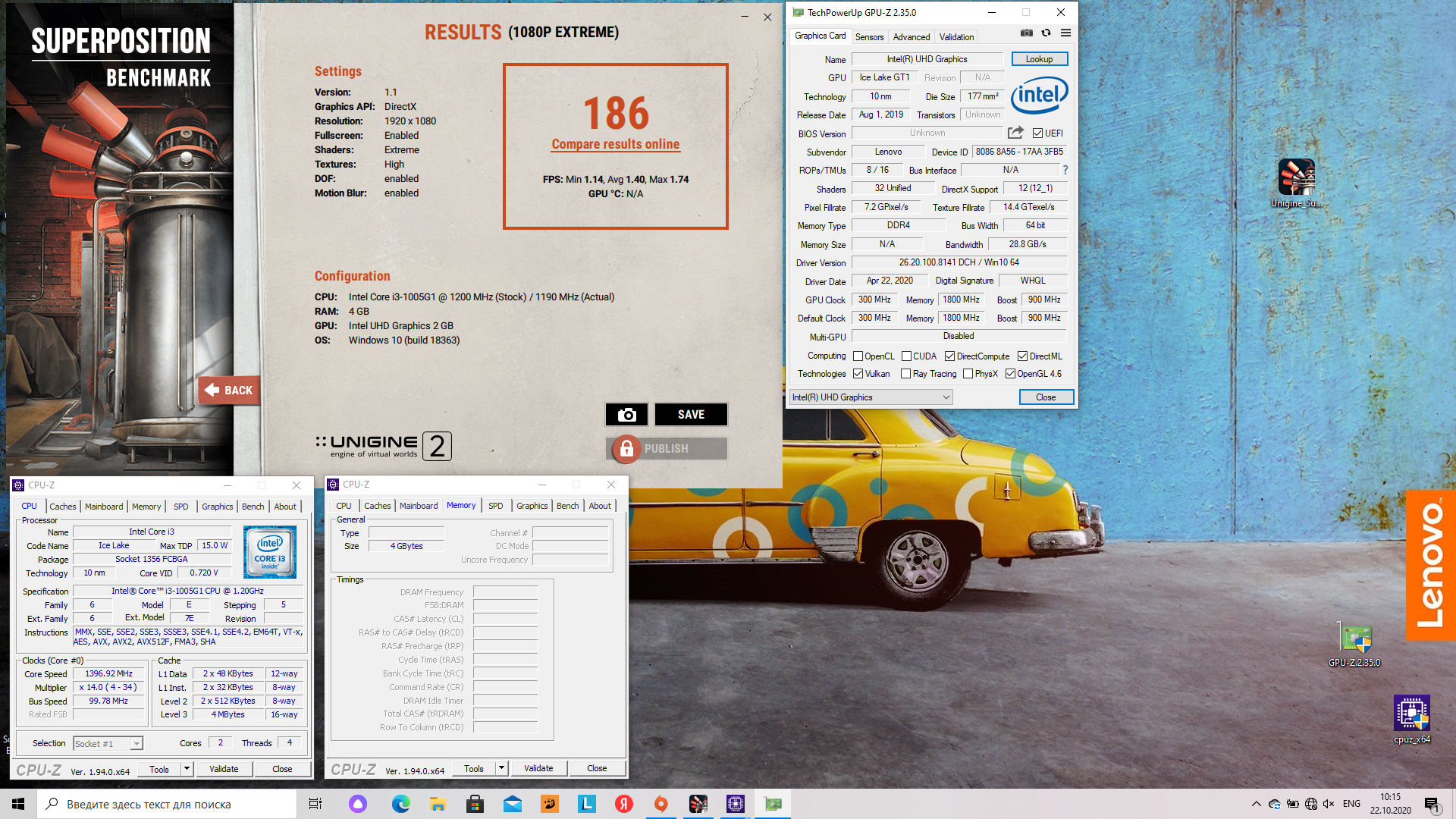Click the Specification field in CPU-Z
1456x819 pixels.
pyautogui.click(x=187, y=591)
